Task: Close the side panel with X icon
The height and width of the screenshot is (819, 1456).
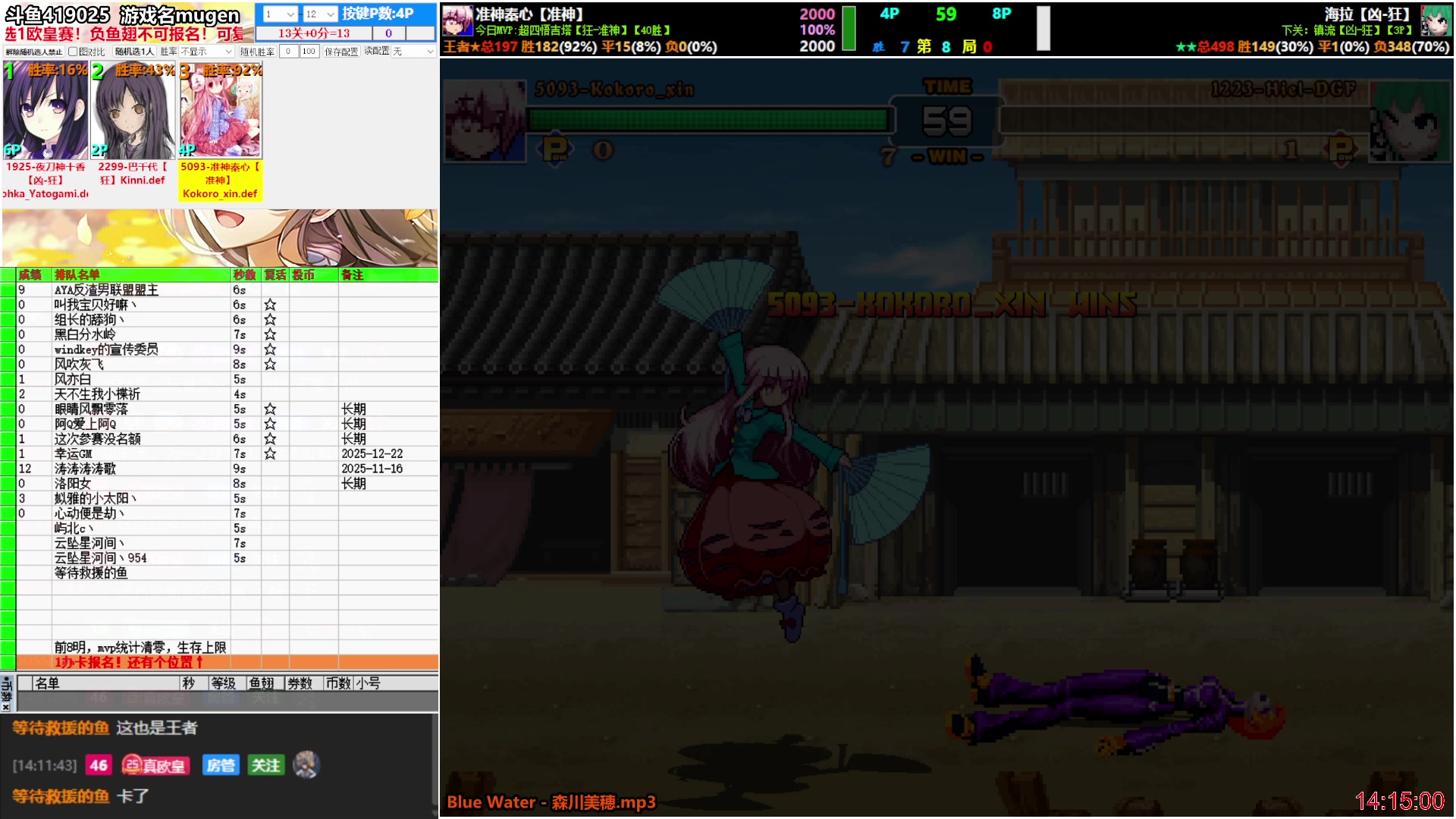Action: pos(6,707)
